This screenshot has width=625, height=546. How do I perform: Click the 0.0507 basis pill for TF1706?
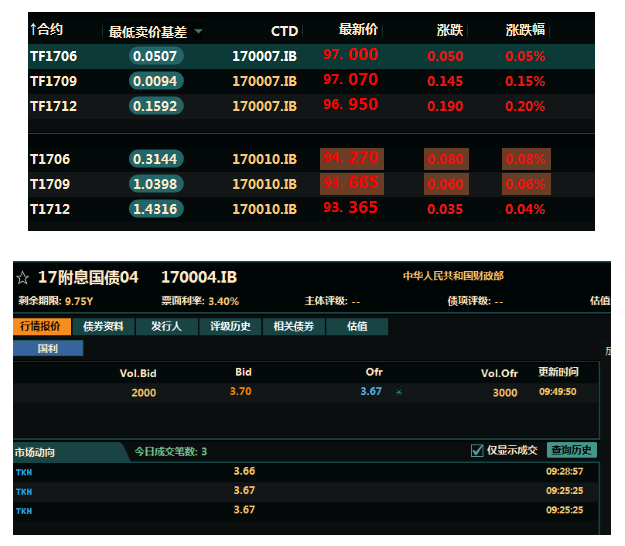pos(156,56)
